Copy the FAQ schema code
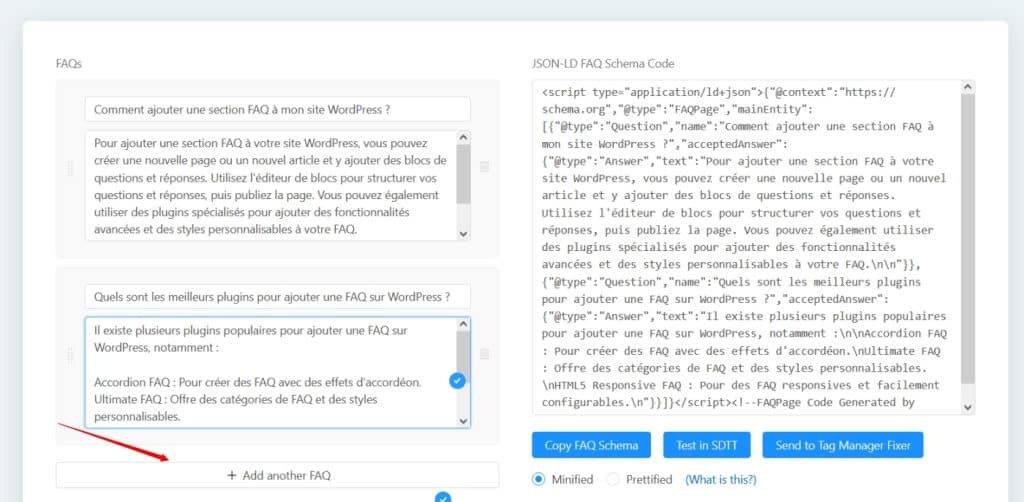 point(591,445)
